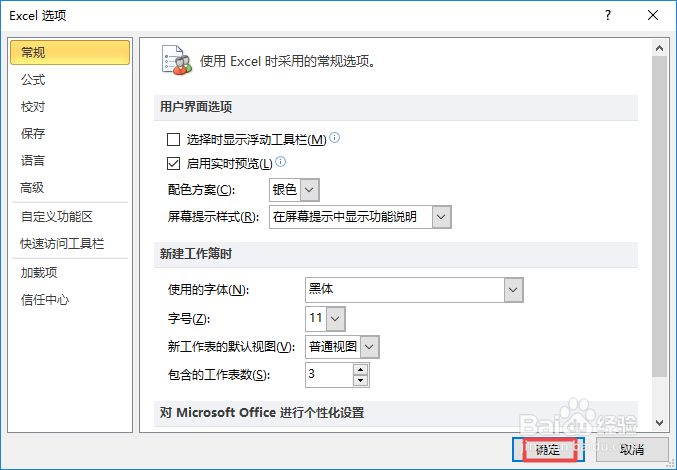
Task: Close the Excel 选项 dialog
Action: click(x=653, y=16)
